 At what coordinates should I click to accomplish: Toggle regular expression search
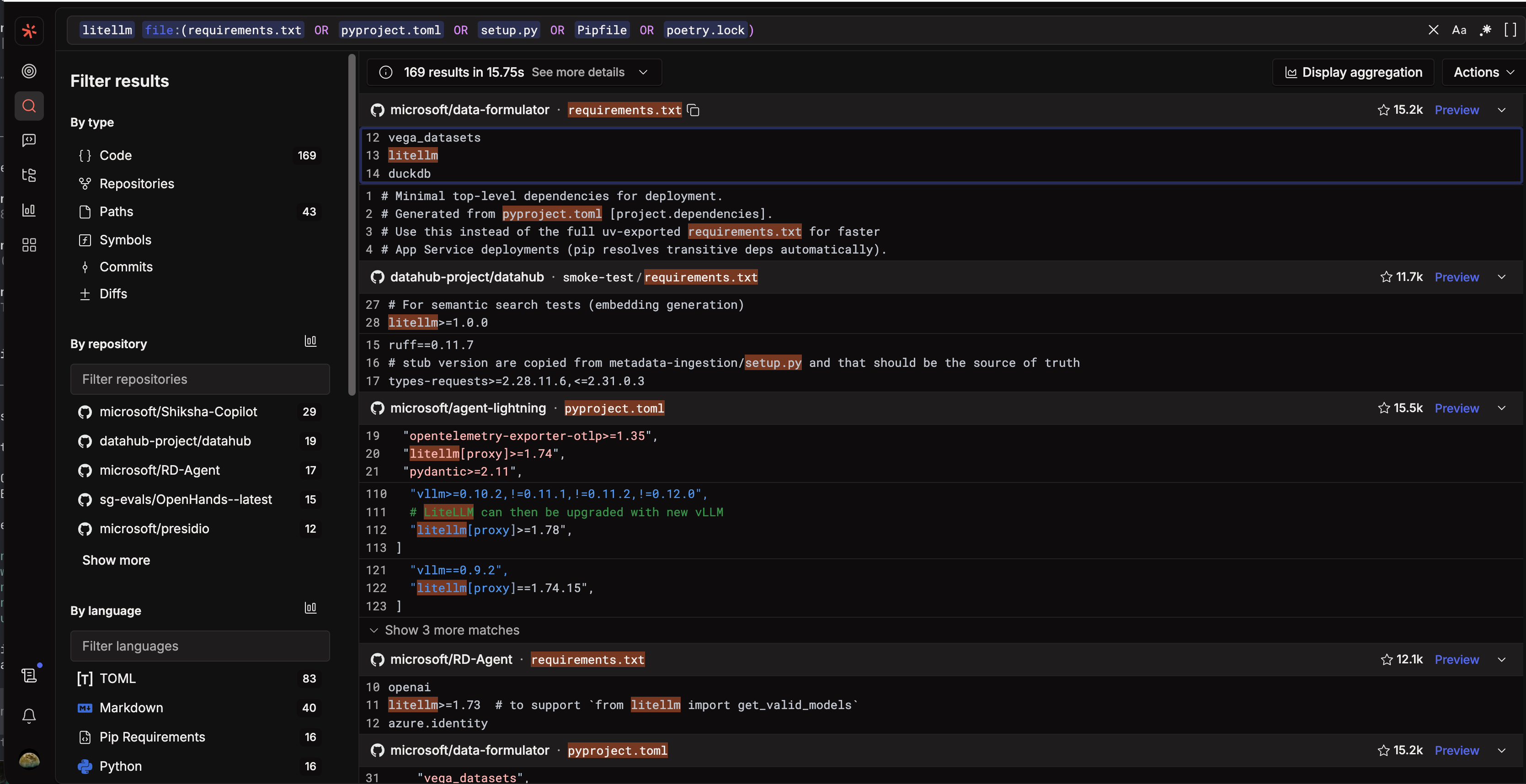[1485, 30]
